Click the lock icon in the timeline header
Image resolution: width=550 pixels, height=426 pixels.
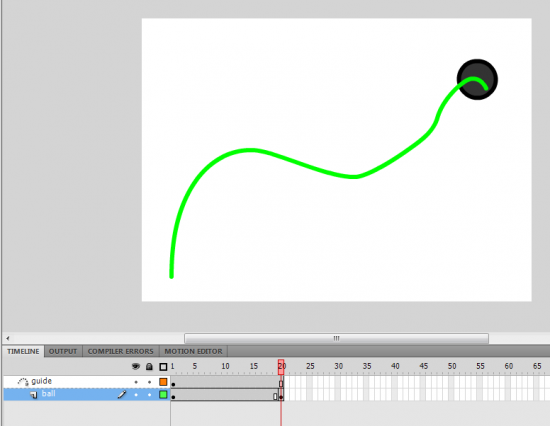point(149,367)
